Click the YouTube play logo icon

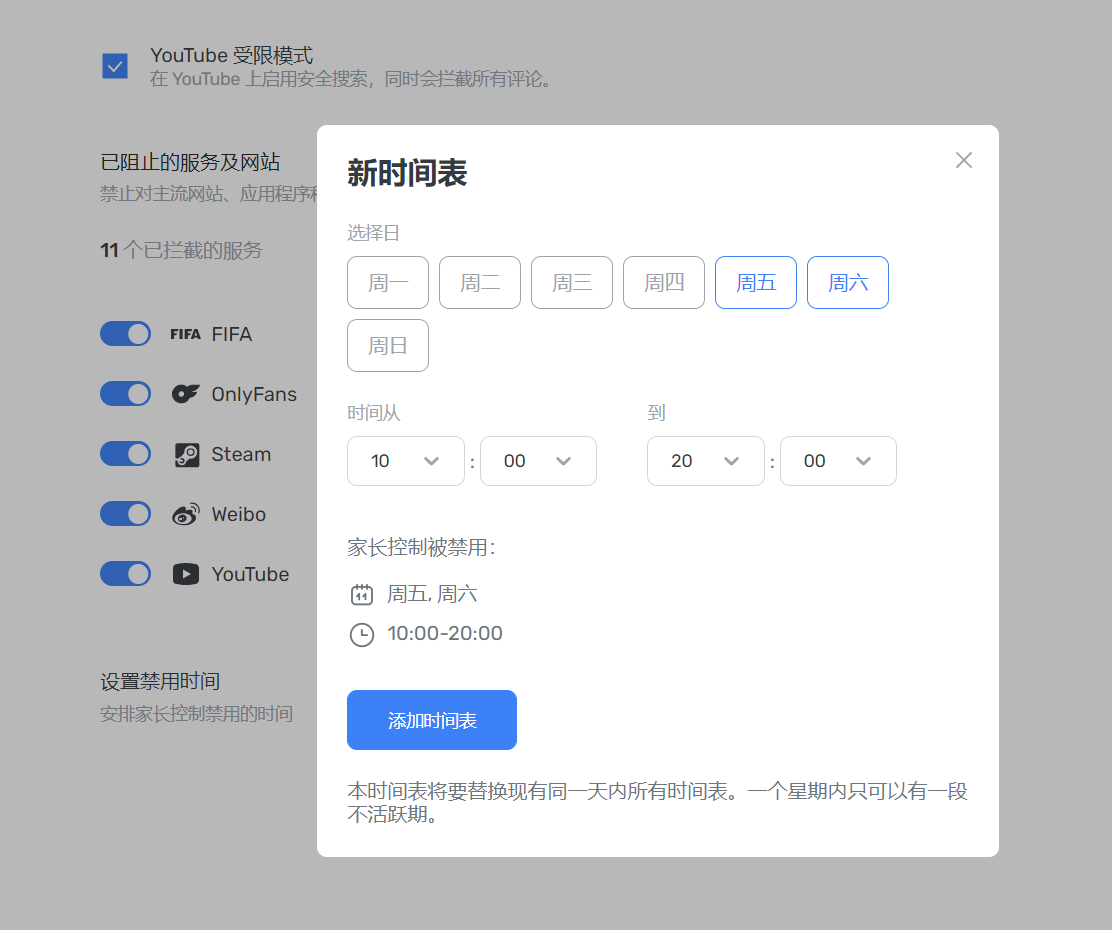(x=186, y=574)
